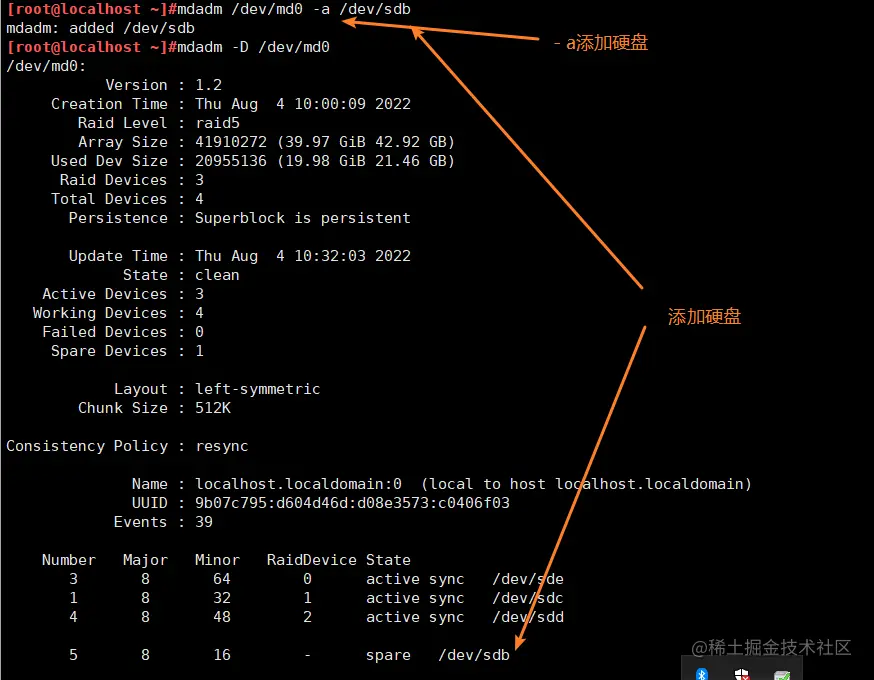Click the 'Number' column header
This screenshot has height=680, width=874.
69,560
